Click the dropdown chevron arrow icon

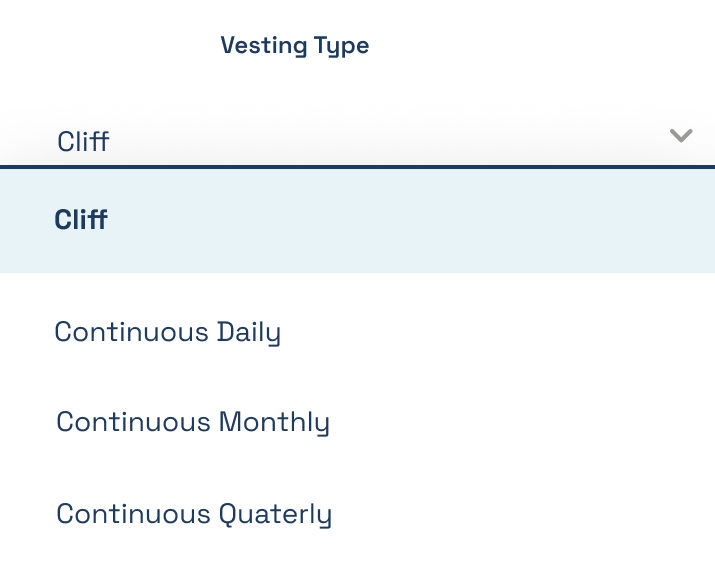[681, 135]
